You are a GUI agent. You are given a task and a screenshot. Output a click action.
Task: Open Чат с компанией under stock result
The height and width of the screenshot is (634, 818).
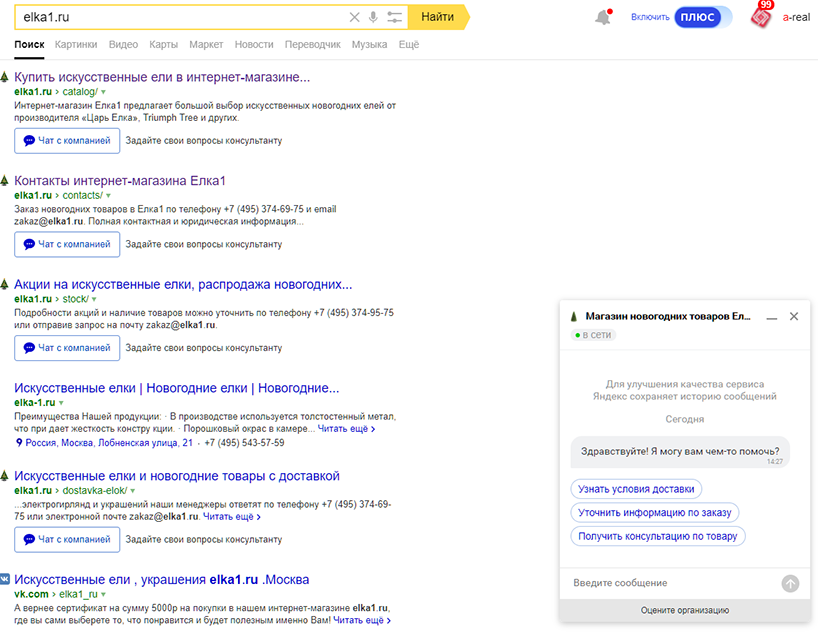(x=67, y=348)
